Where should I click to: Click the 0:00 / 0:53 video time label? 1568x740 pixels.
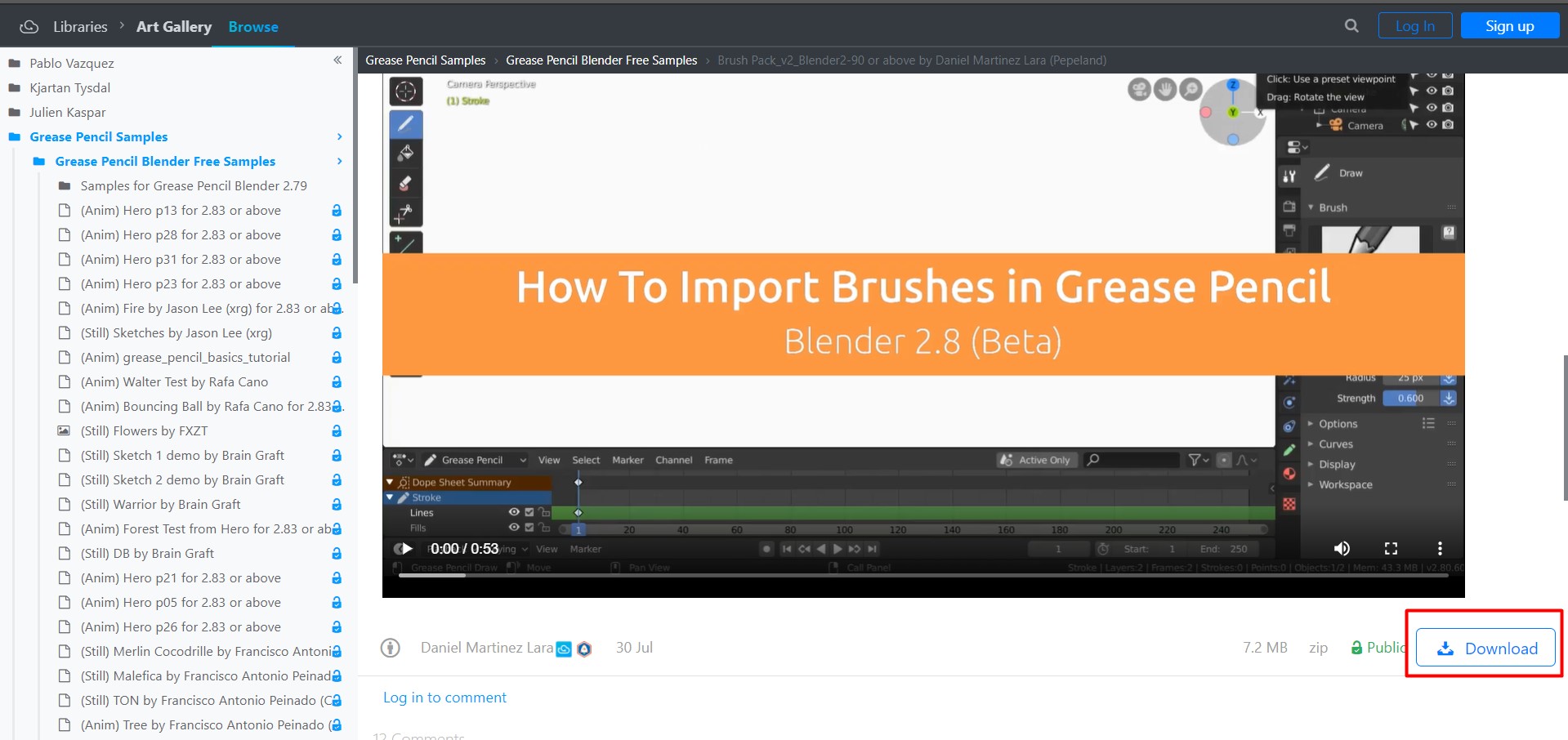tap(464, 548)
